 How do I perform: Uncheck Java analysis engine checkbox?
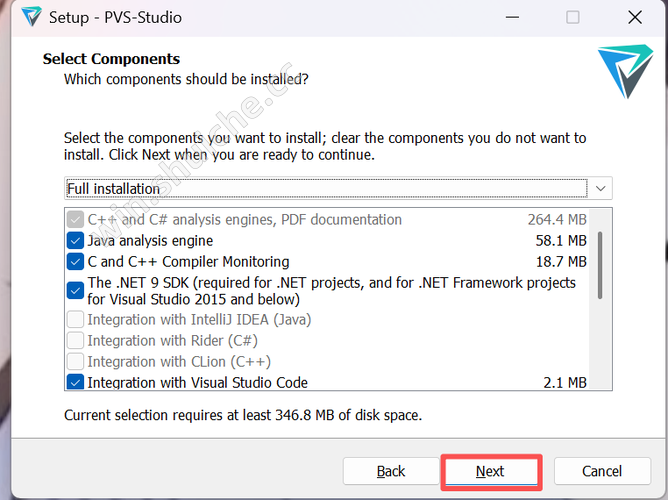(x=75, y=241)
